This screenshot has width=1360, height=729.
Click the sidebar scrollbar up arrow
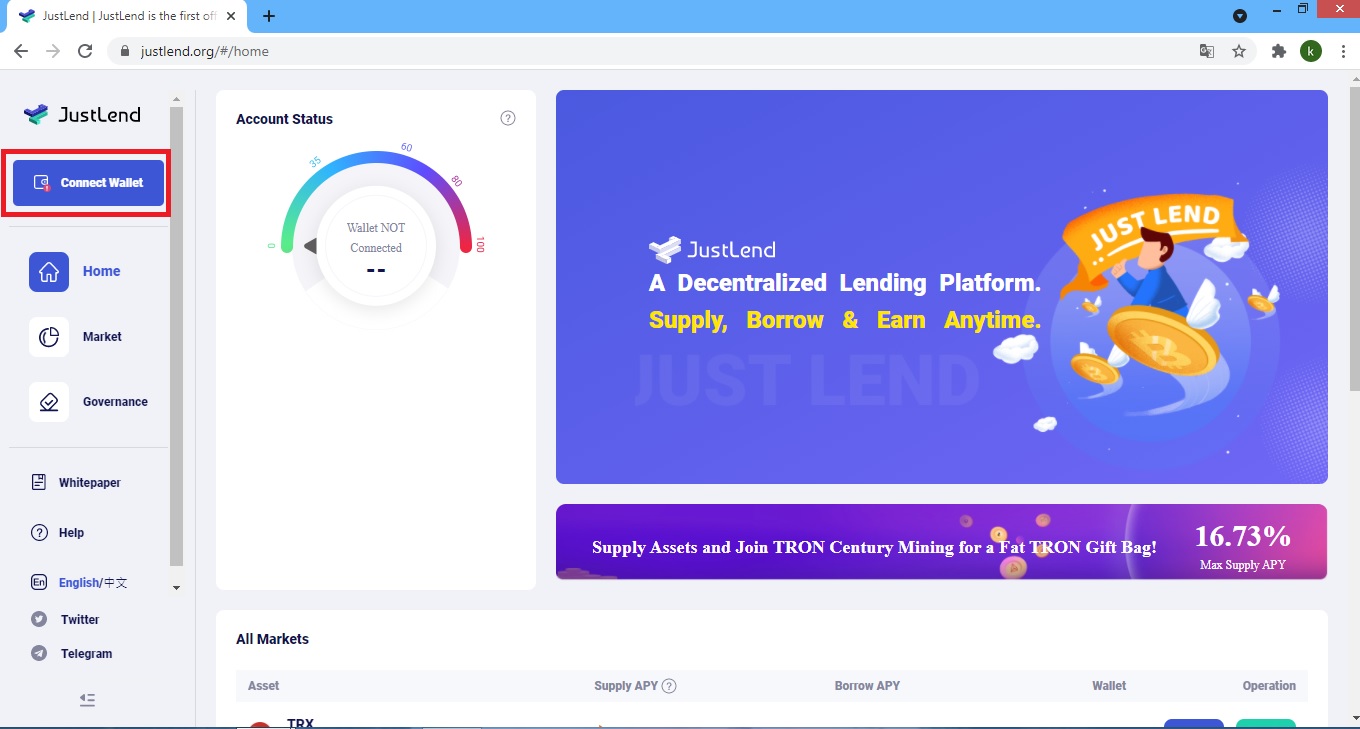click(177, 99)
